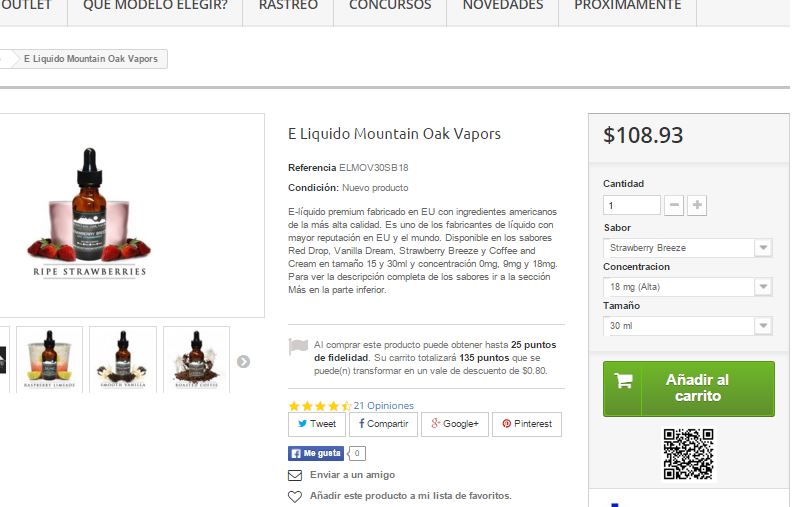
Task: Click the Añadir al carrito button
Action: [x=689, y=389]
